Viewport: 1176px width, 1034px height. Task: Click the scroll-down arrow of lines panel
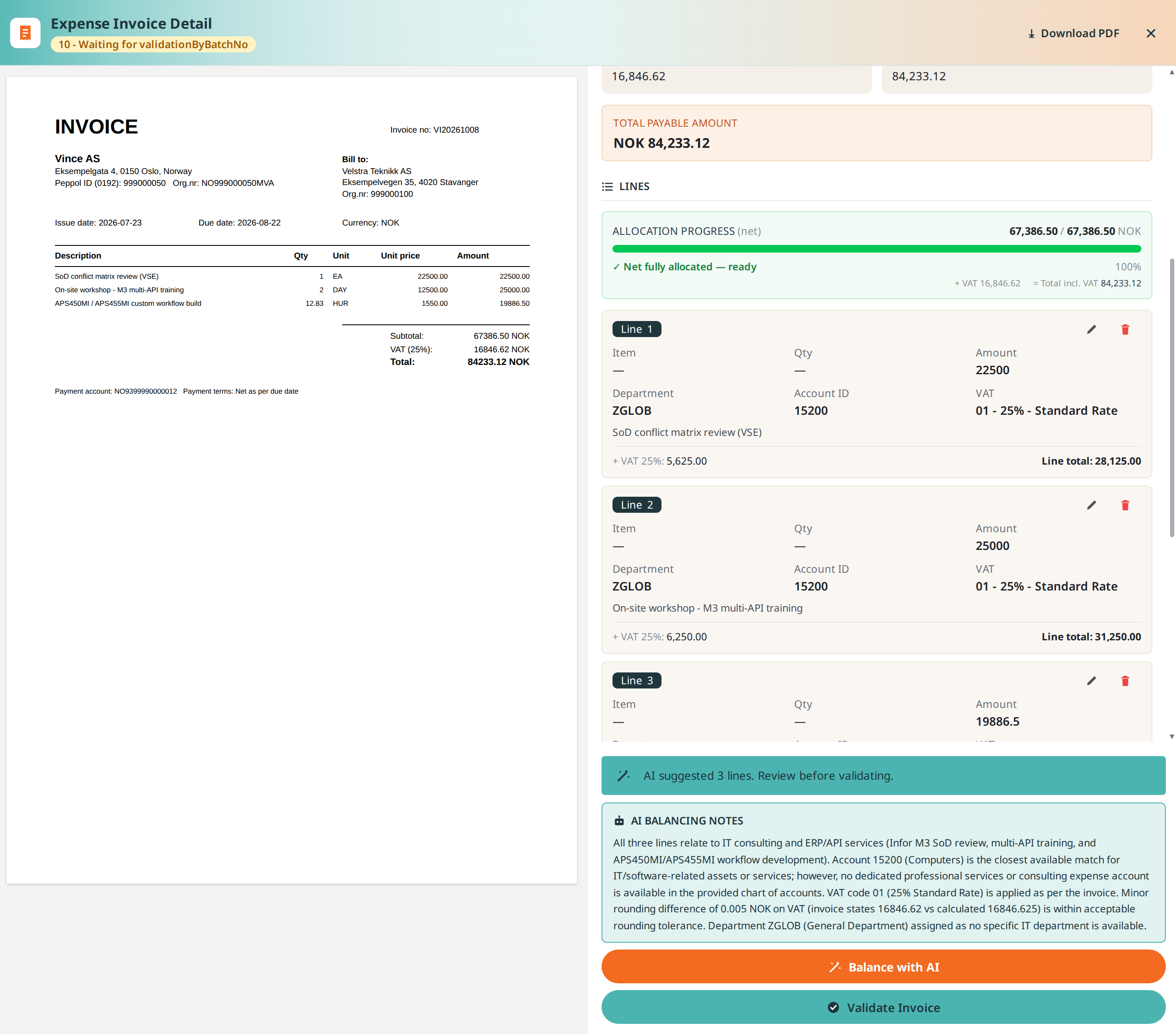[1172, 736]
